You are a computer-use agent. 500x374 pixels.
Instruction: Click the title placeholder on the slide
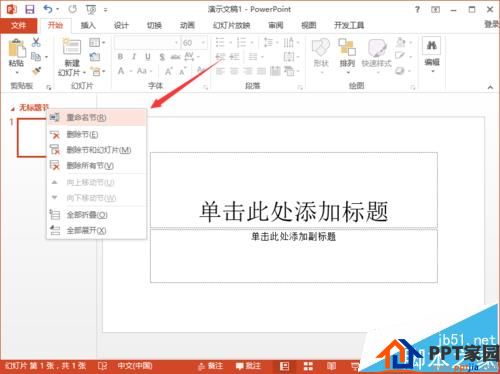tap(294, 190)
